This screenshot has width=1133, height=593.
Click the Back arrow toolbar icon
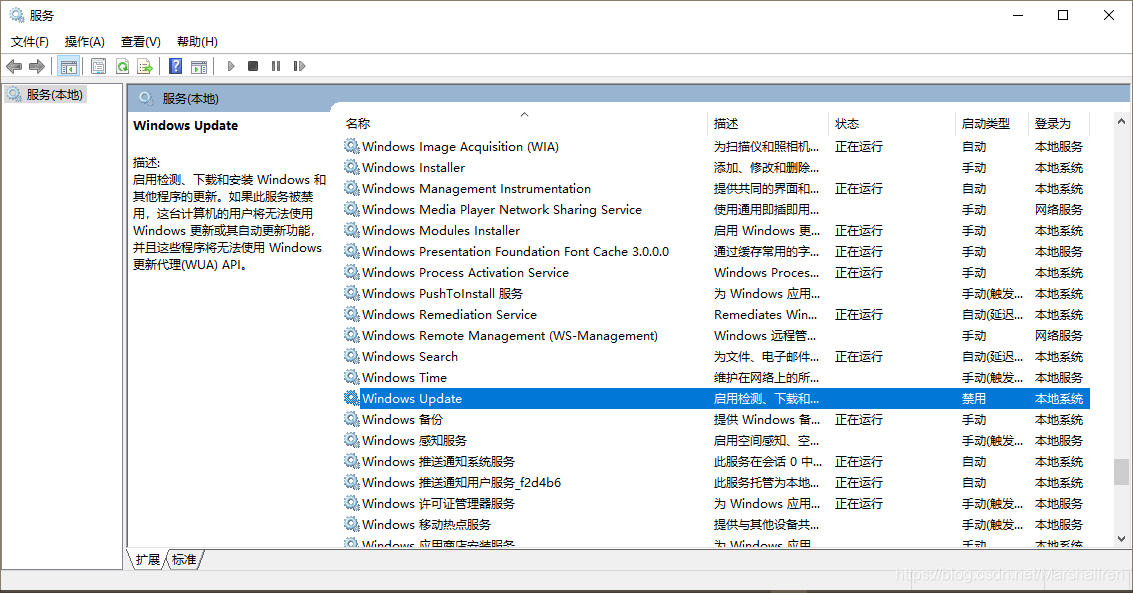tap(14, 66)
